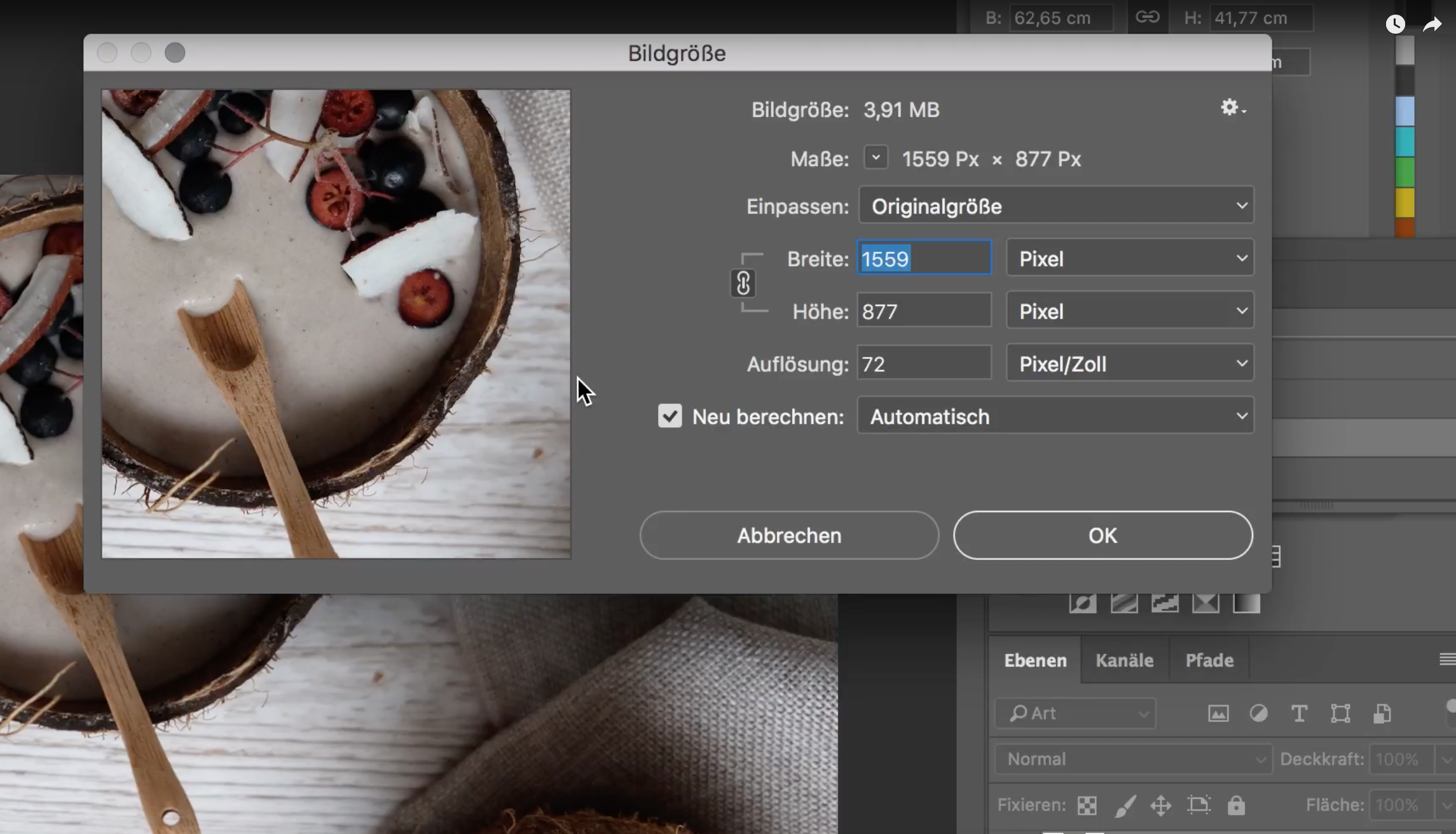Image resolution: width=1456 pixels, height=834 pixels.
Task: Open the Auflösung Pixel/Zoll unit dropdown
Action: coord(1129,364)
